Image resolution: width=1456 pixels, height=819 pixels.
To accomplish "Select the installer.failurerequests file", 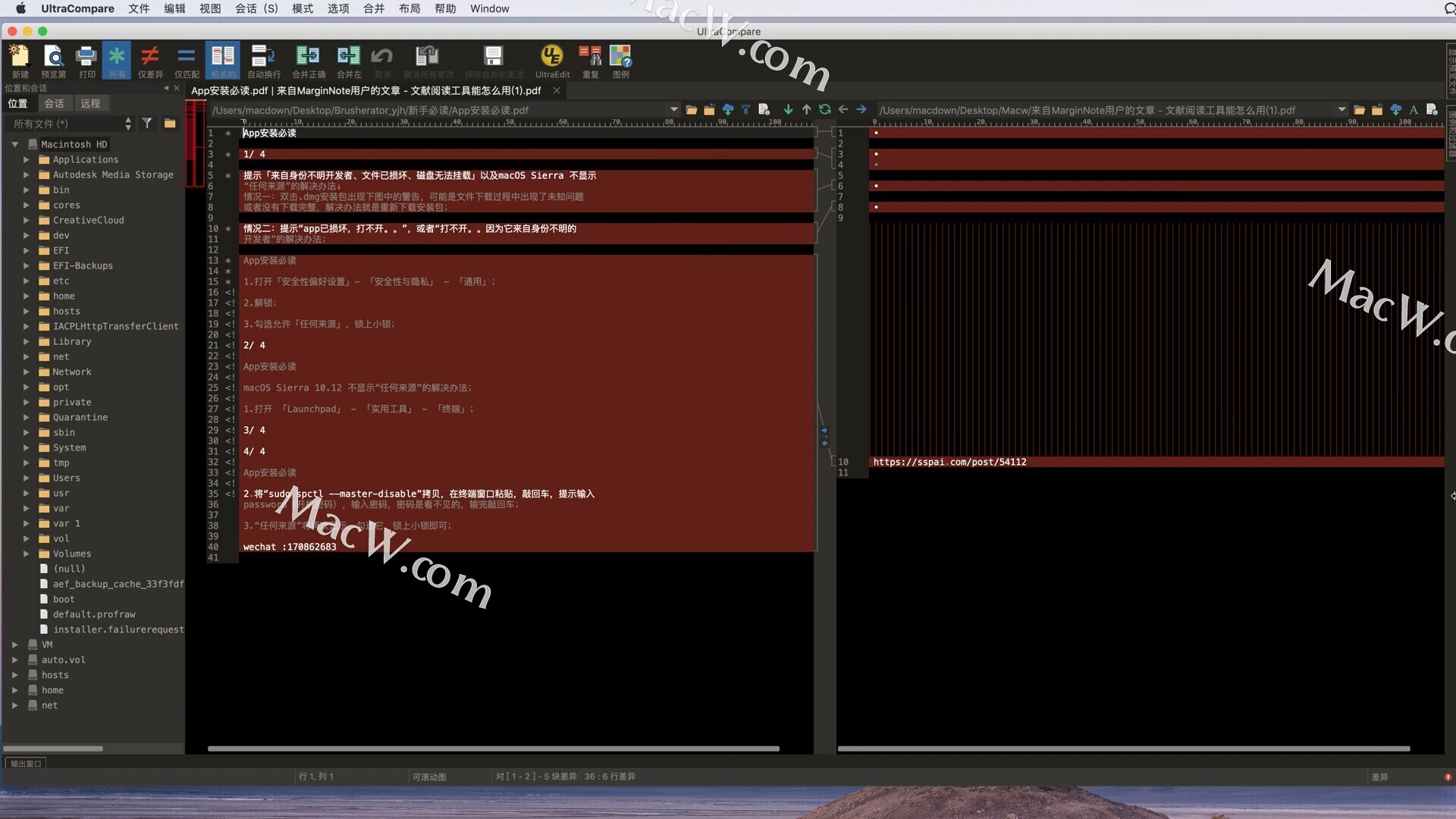I will tap(118, 629).
